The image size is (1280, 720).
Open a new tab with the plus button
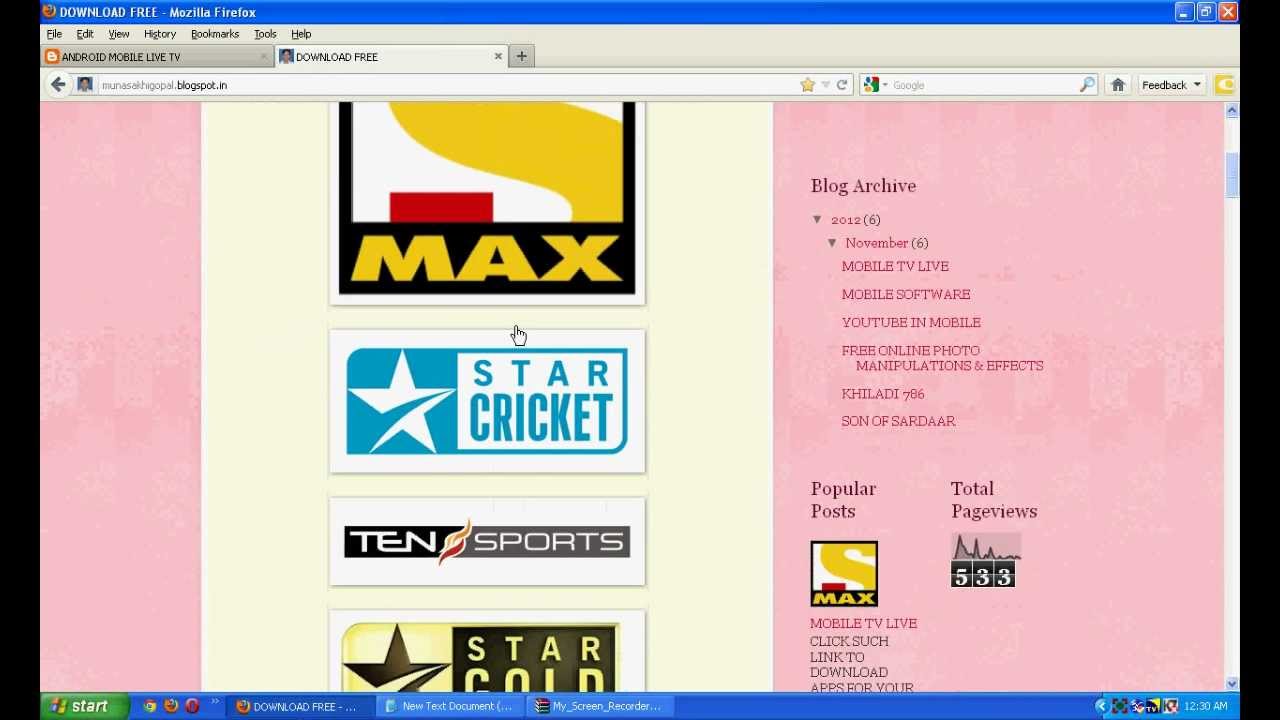[x=521, y=56]
